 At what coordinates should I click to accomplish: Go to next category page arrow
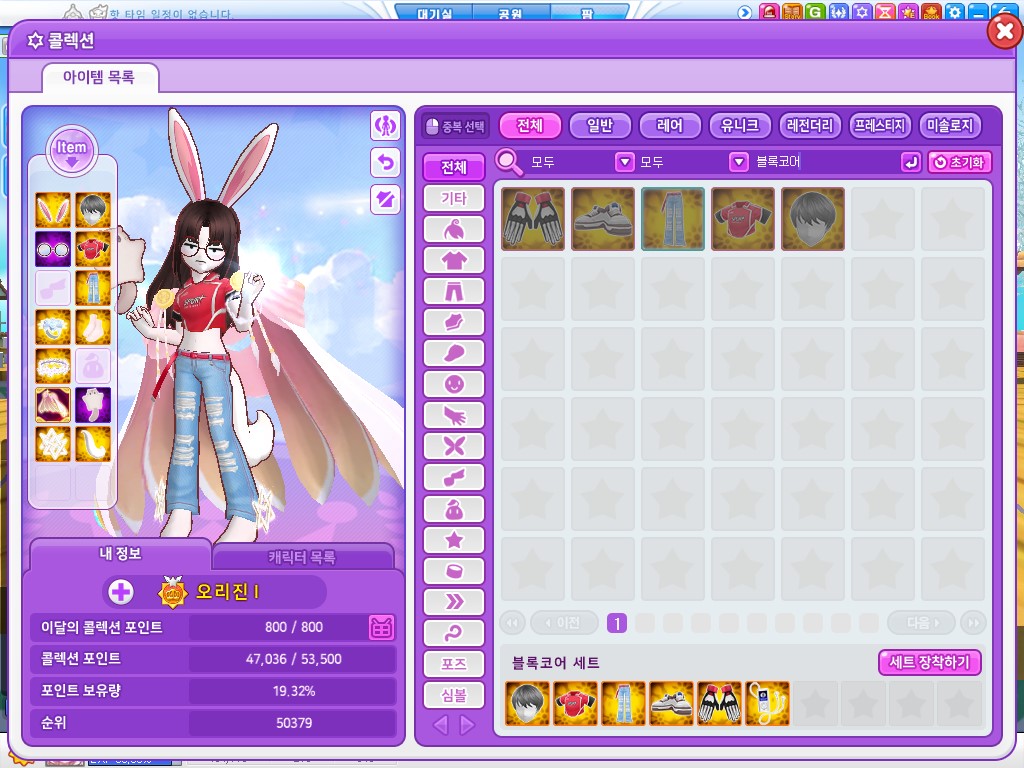[x=467, y=725]
